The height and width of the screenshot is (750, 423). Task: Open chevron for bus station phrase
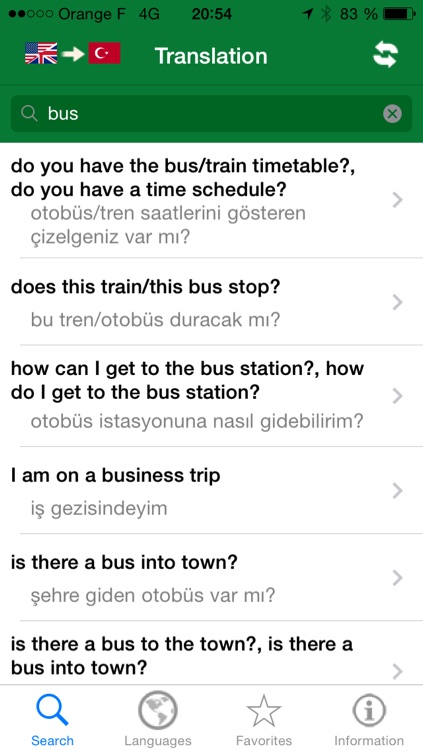coord(397,396)
